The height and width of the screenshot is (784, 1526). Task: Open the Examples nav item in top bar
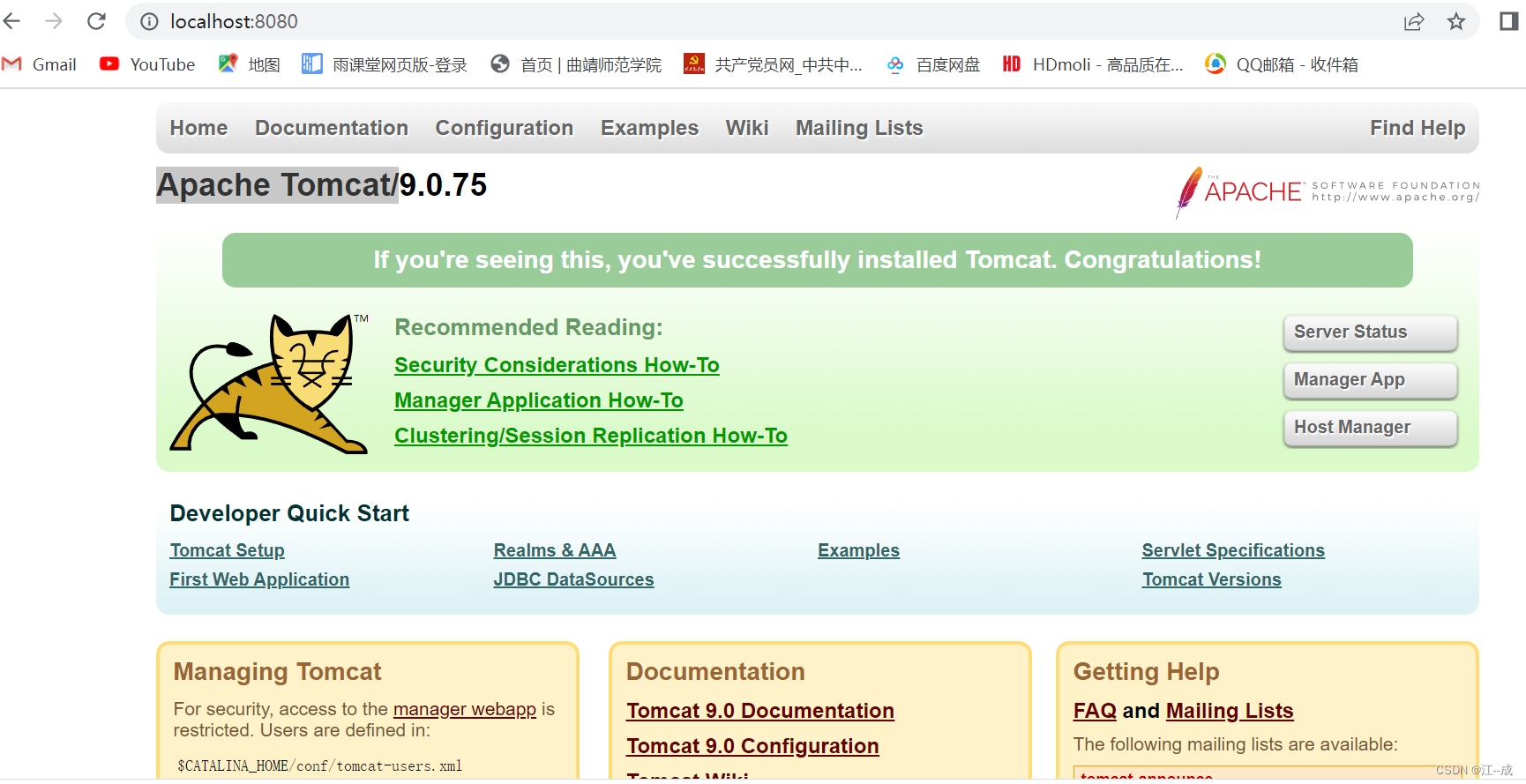pyautogui.click(x=649, y=128)
